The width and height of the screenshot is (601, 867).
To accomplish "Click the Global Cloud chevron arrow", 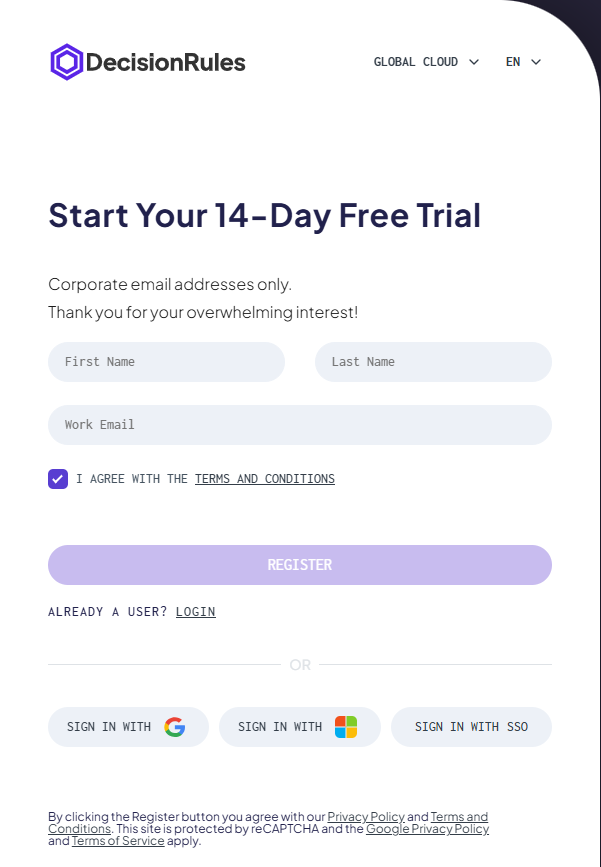I will pos(474,62).
